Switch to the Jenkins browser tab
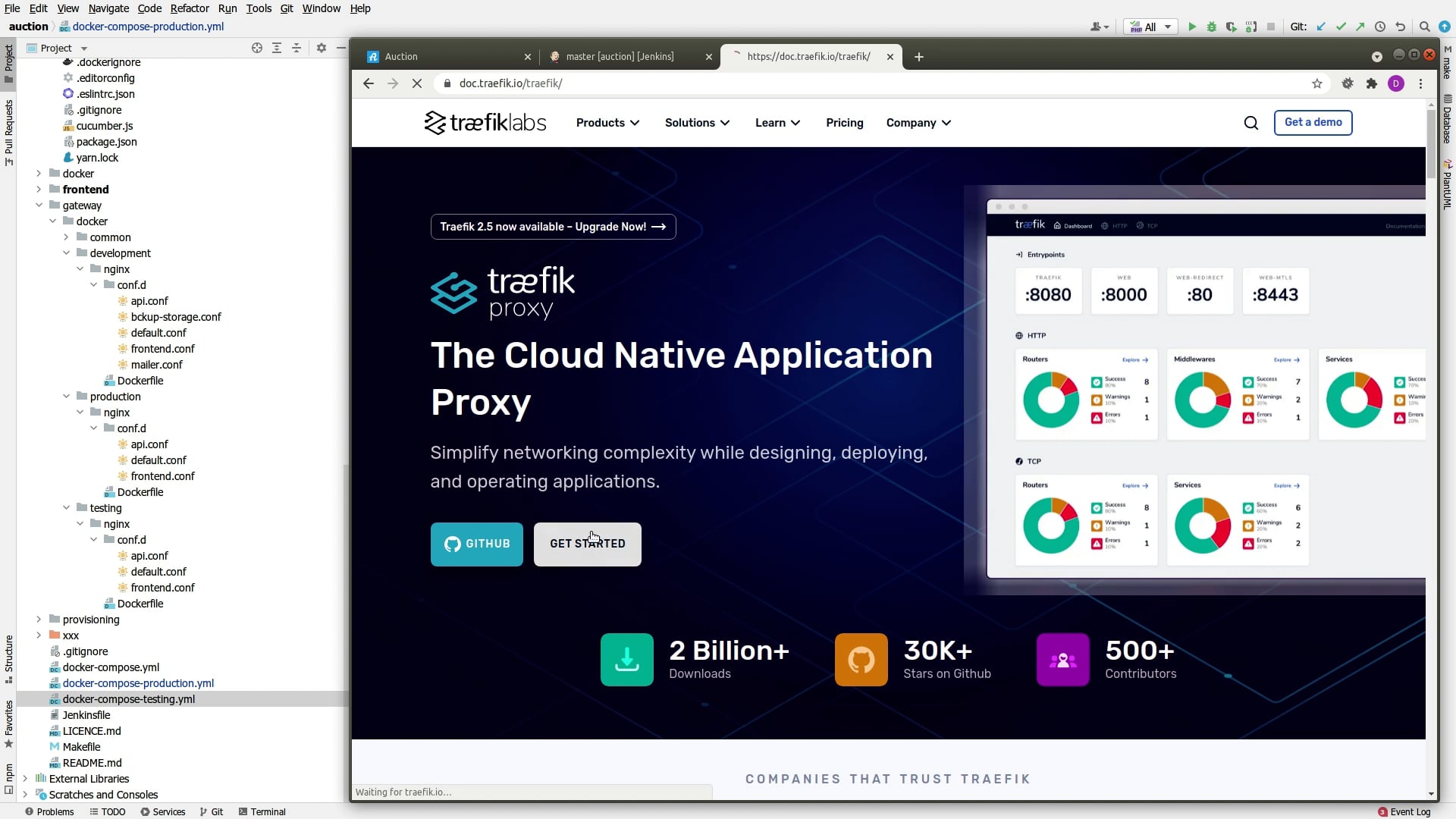 pos(620,57)
